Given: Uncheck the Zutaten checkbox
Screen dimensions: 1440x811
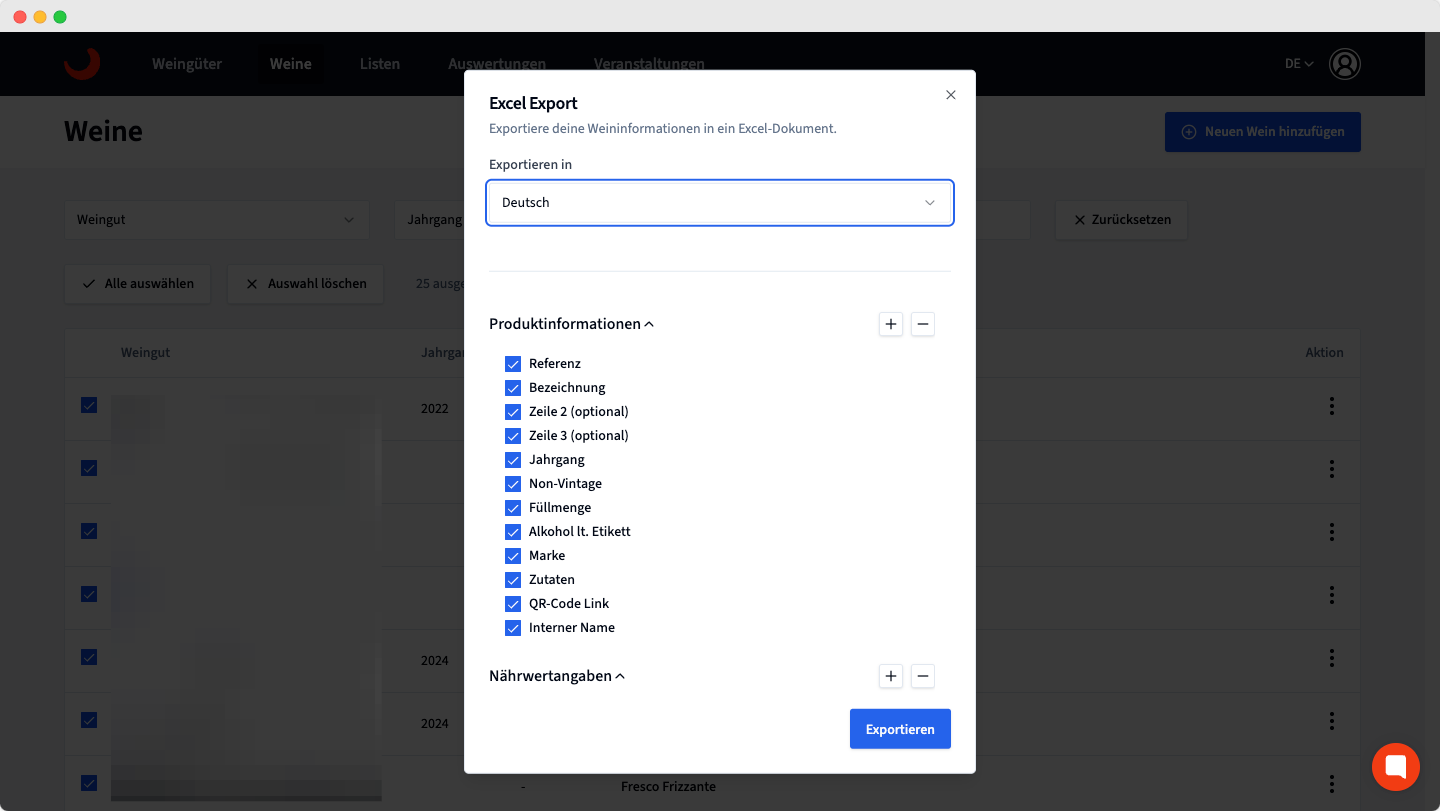Looking at the screenshot, I should [x=513, y=580].
